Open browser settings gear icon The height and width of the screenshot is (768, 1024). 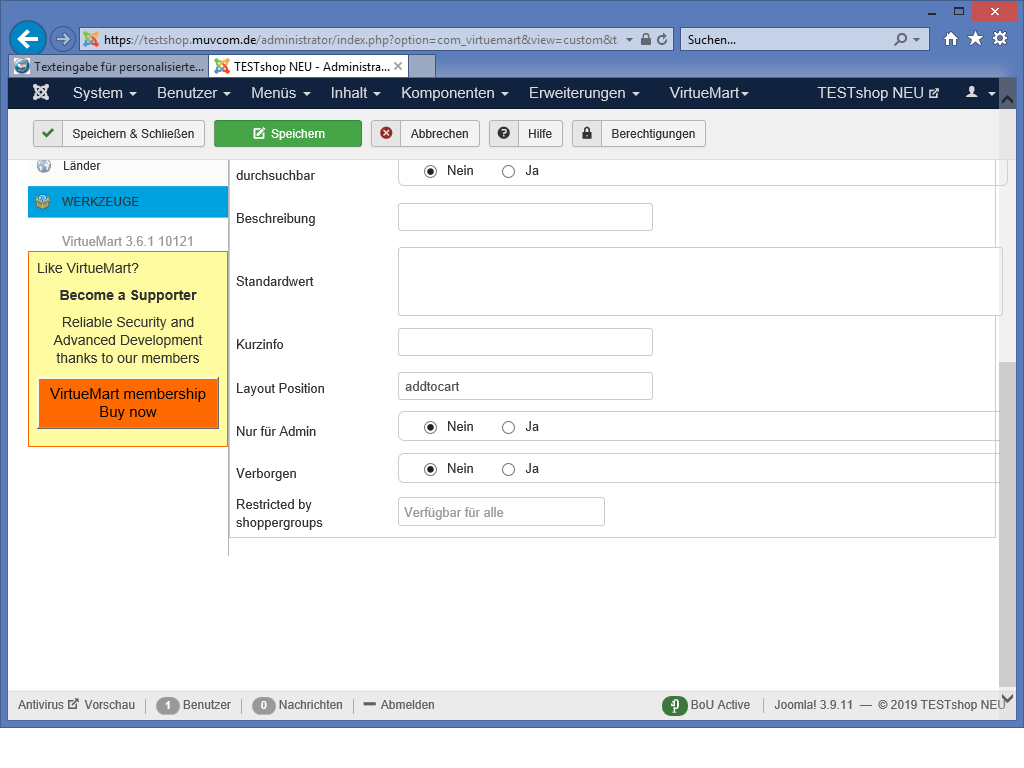(x=999, y=39)
